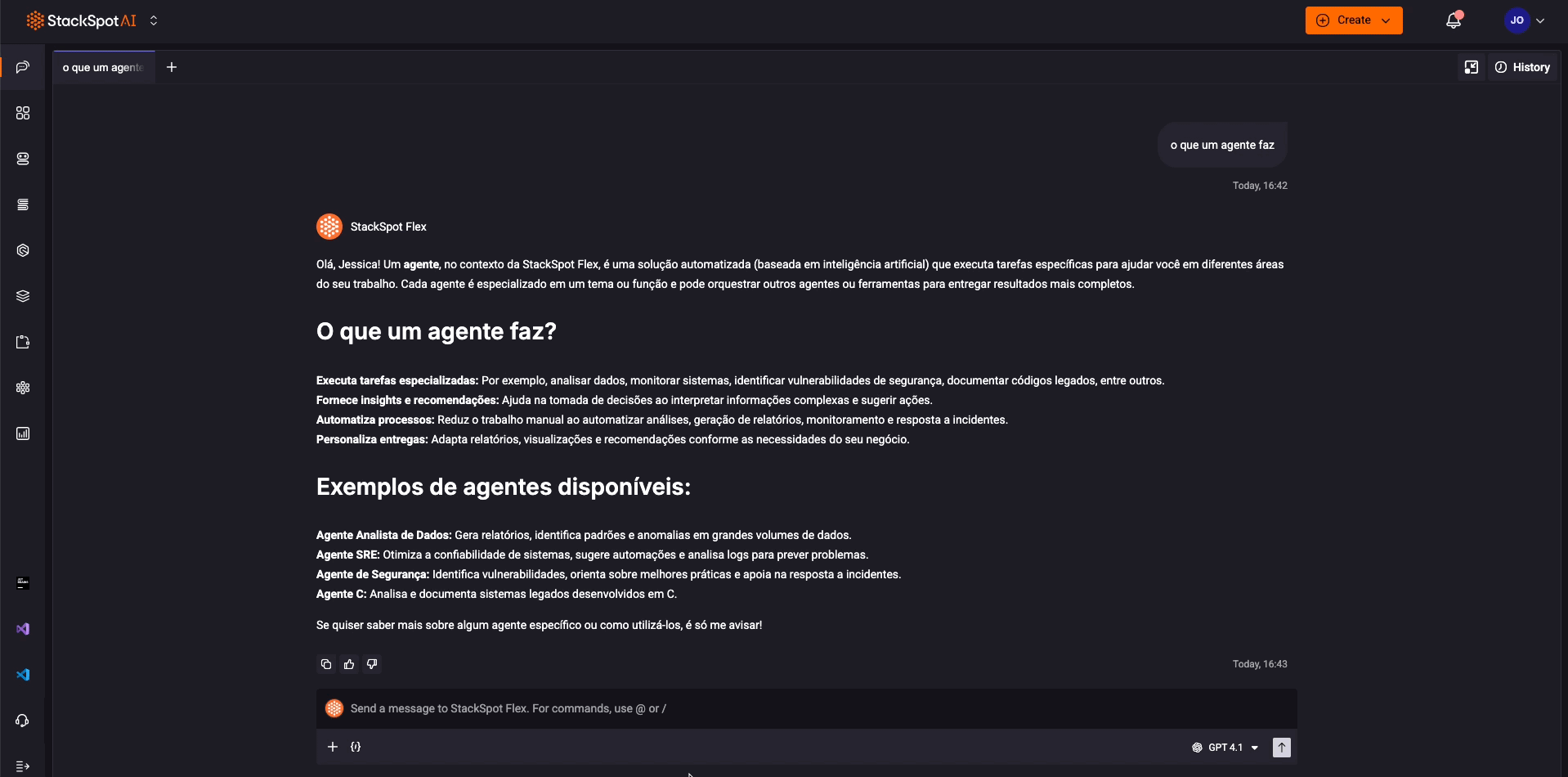The height and width of the screenshot is (777, 1568).
Task: Expand the Create button dropdown
Action: (1386, 21)
